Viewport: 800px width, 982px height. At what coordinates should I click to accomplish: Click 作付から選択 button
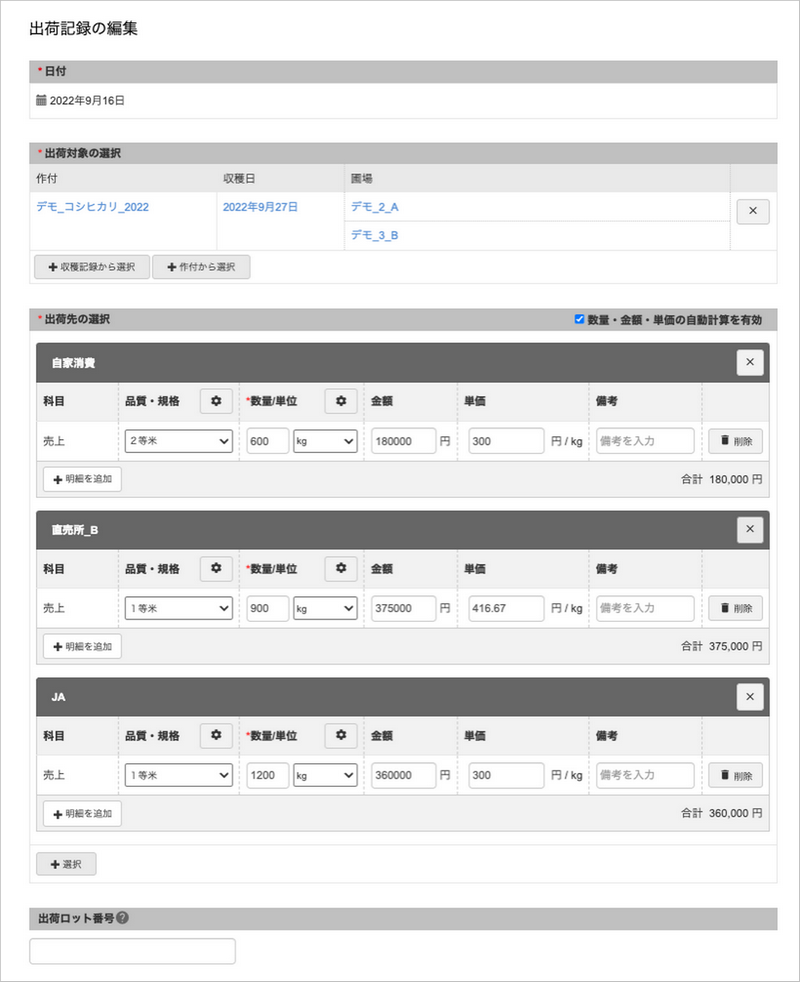coord(201,267)
